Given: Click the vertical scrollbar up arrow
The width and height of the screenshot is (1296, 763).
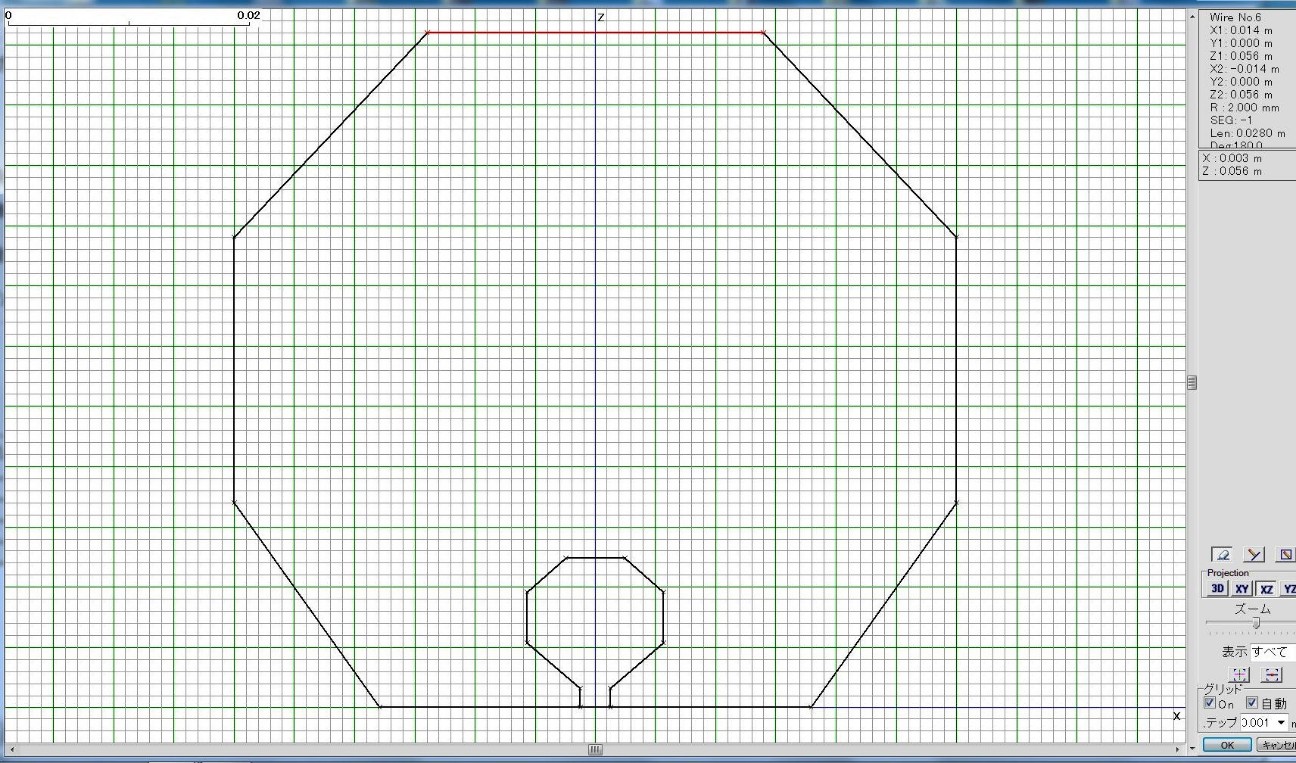Looking at the screenshot, I should coord(1191,16).
